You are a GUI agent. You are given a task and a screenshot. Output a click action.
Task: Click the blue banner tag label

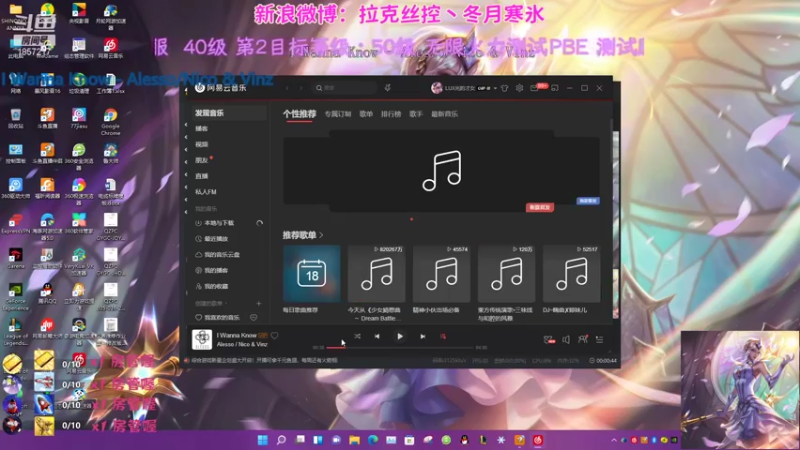point(588,201)
